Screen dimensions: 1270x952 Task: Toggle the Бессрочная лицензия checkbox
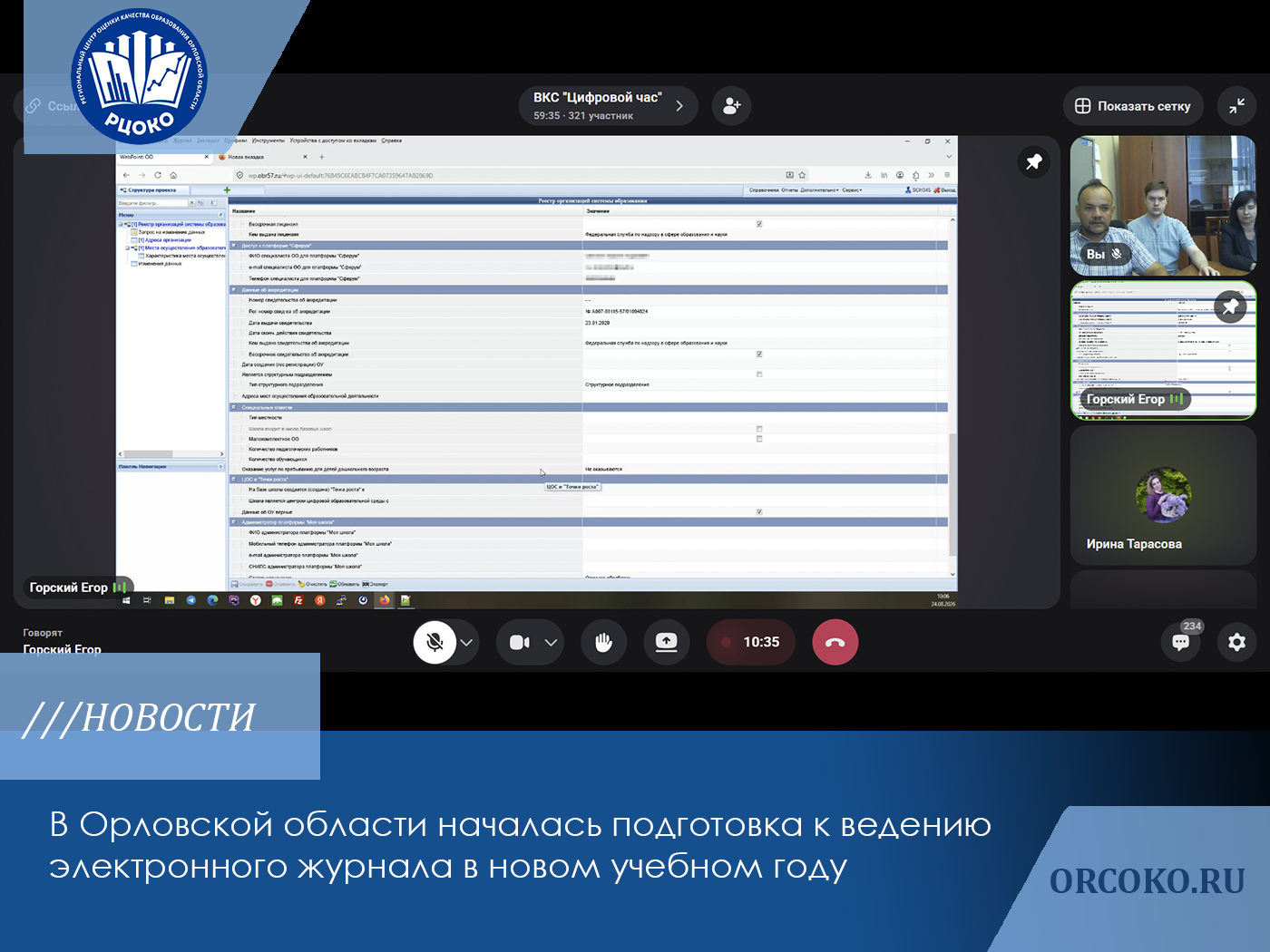pos(759,224)
